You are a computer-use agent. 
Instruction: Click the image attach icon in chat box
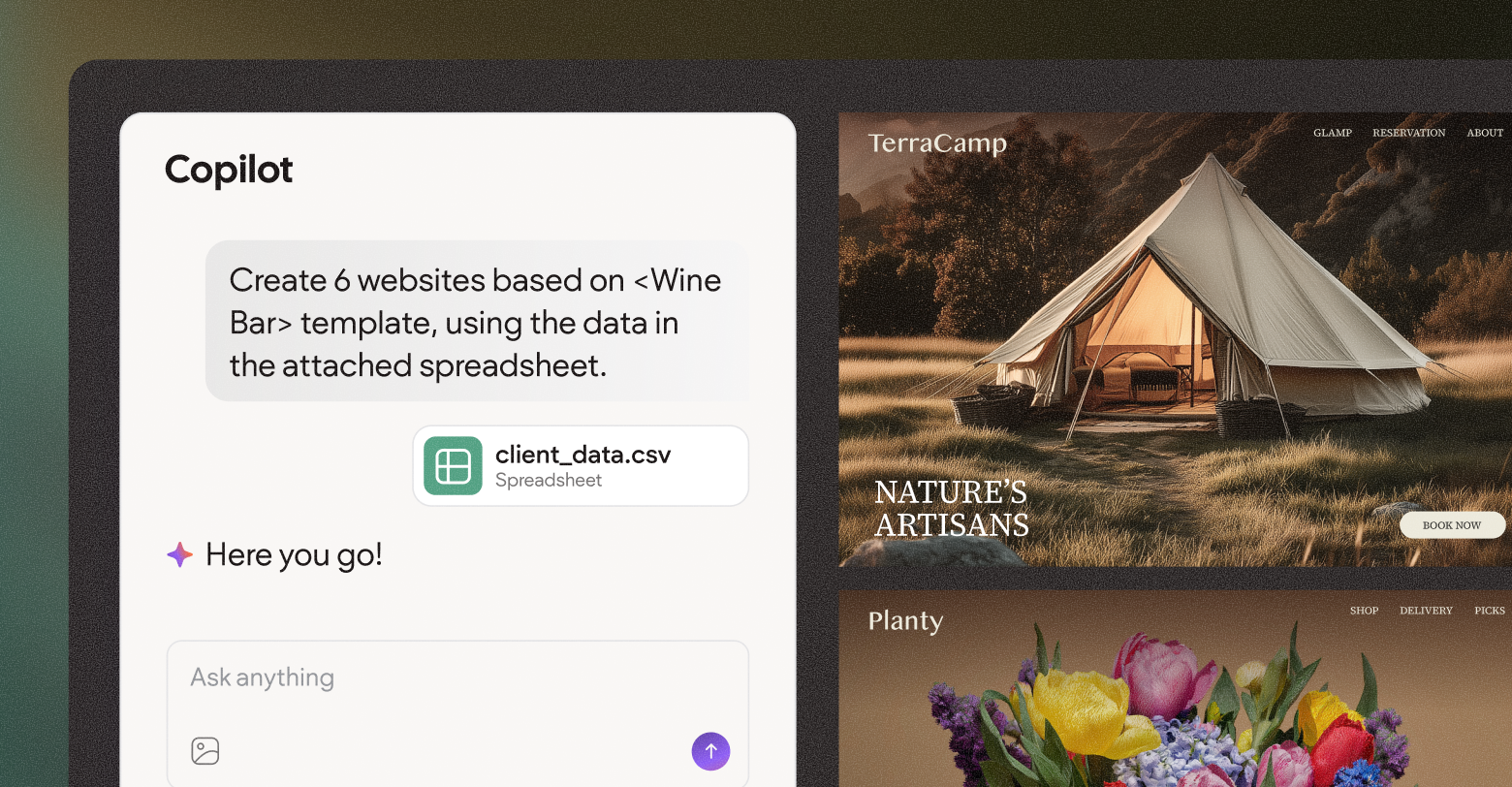pyautogui.click(x=205, y=751)
